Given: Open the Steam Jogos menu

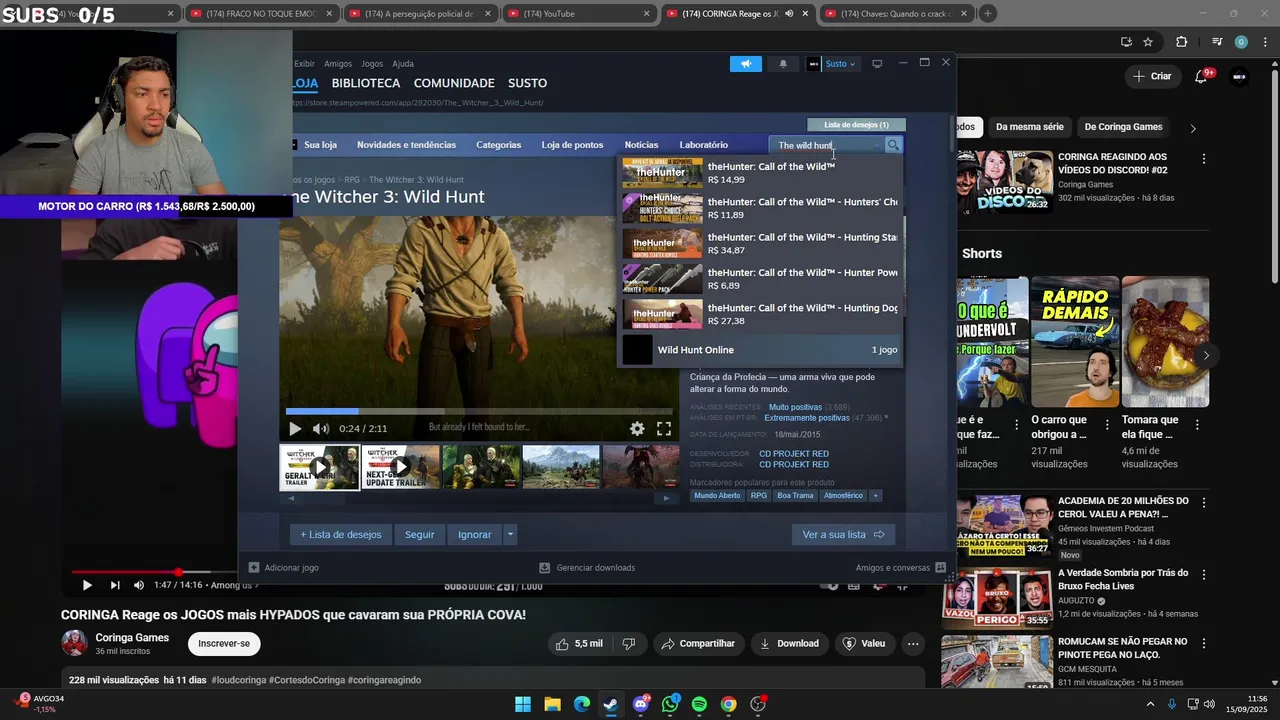Looking at the screenshot, I should (372, 64).
